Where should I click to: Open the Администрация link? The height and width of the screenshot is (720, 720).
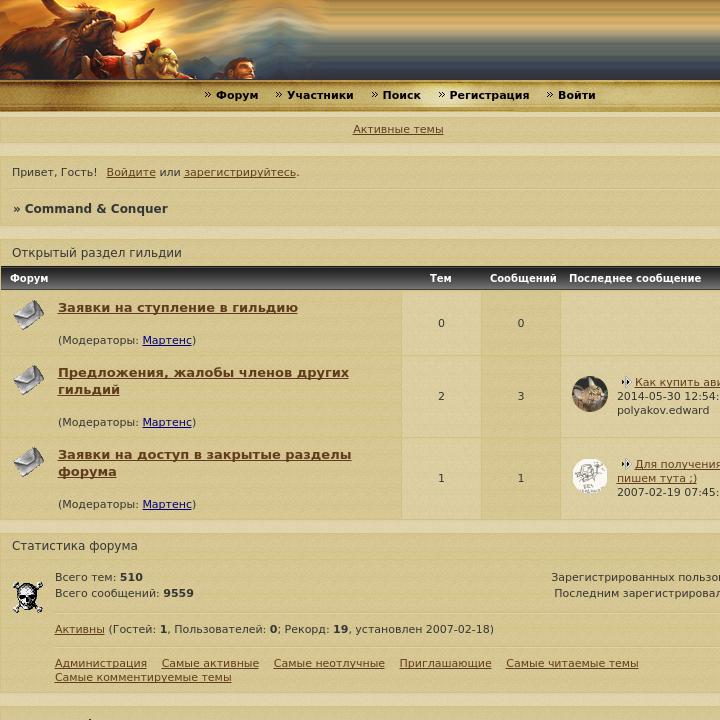point(101,663)
